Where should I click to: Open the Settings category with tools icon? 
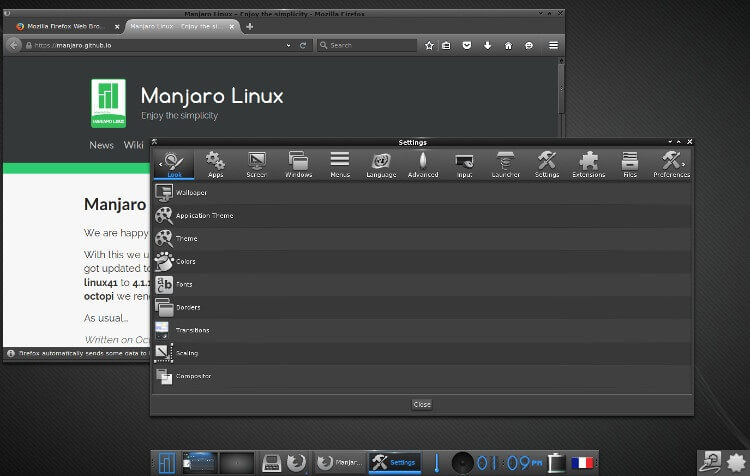547,164
